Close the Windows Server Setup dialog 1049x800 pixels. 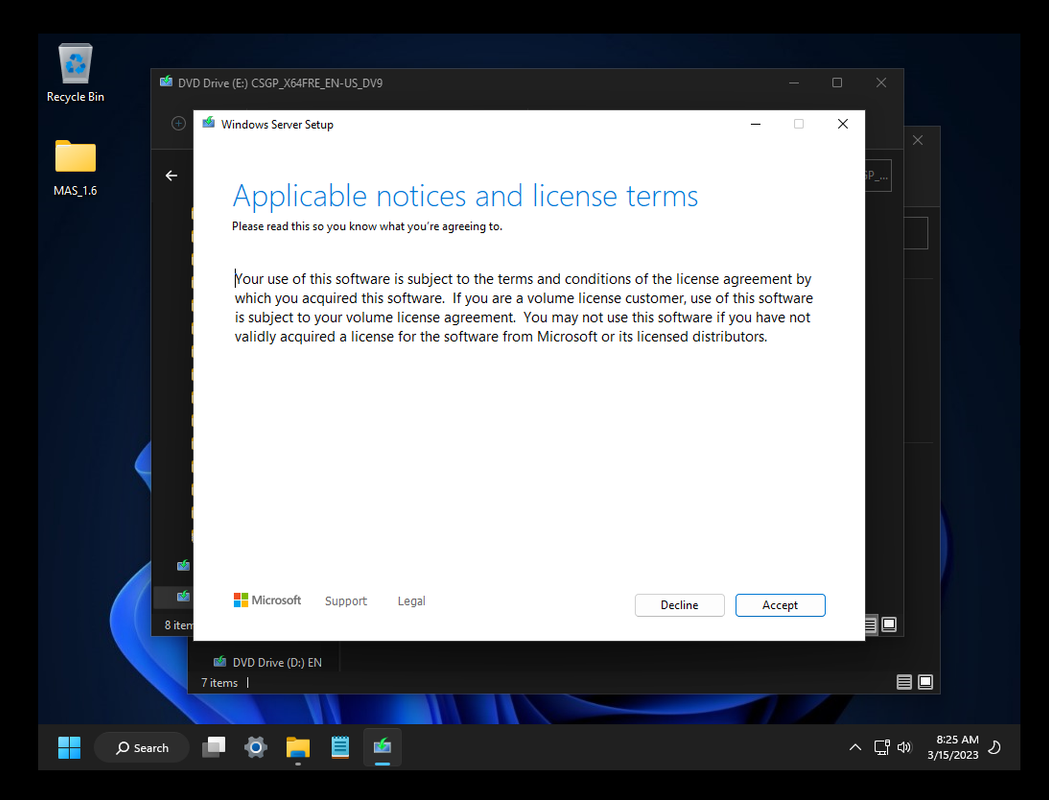click(x=843, y=124)
